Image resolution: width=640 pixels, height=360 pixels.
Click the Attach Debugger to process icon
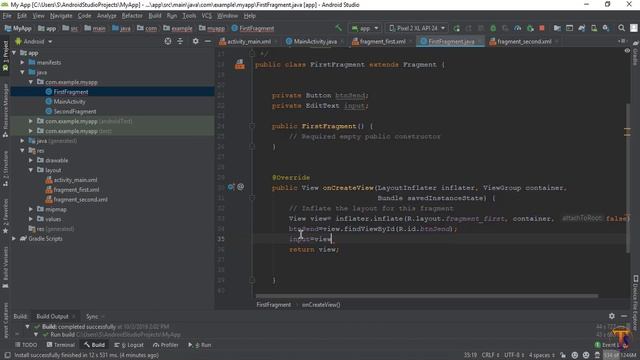(530, 28)
